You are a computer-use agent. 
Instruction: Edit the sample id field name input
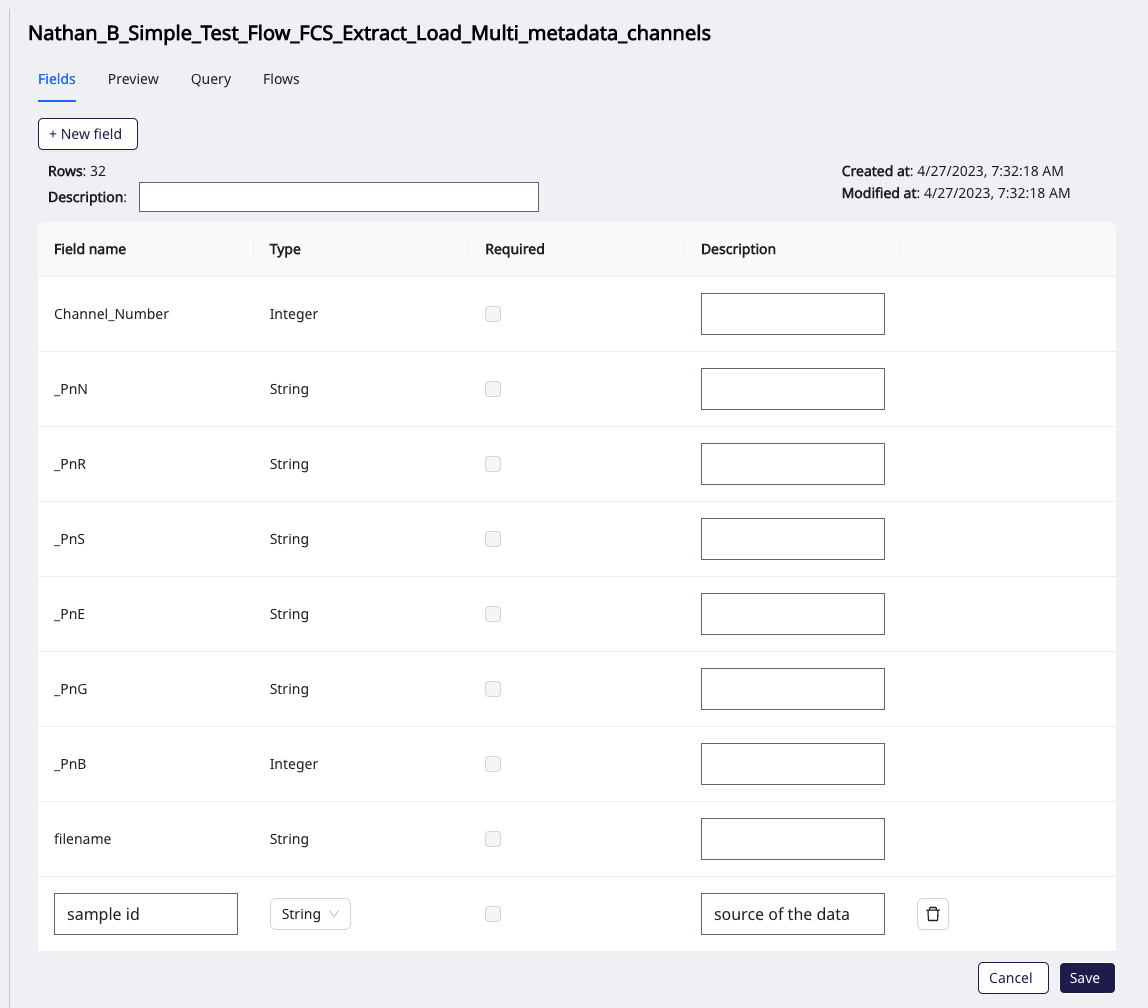[146, 914]
